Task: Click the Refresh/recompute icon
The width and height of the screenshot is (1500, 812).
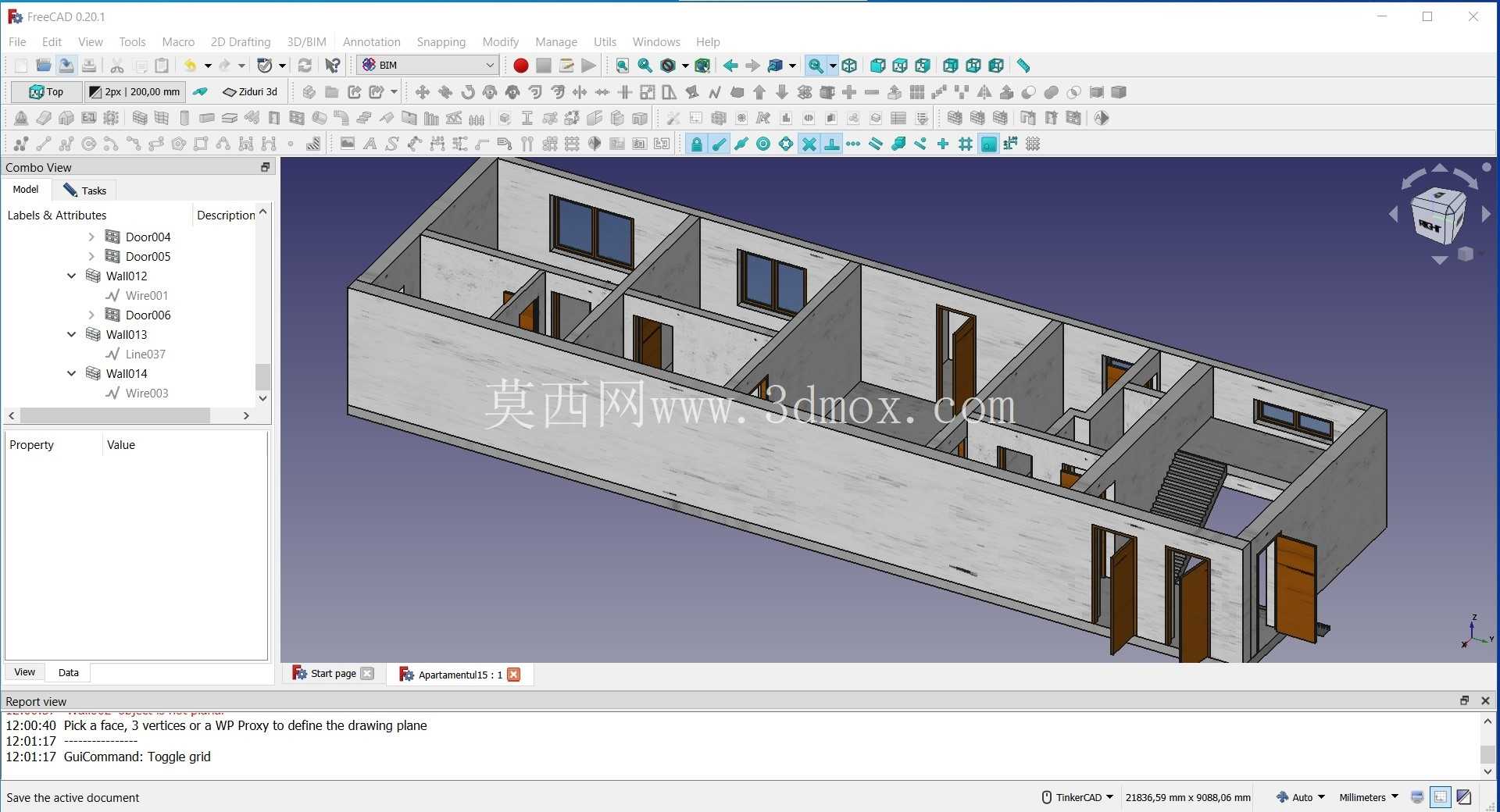Action: click(305, 66)
